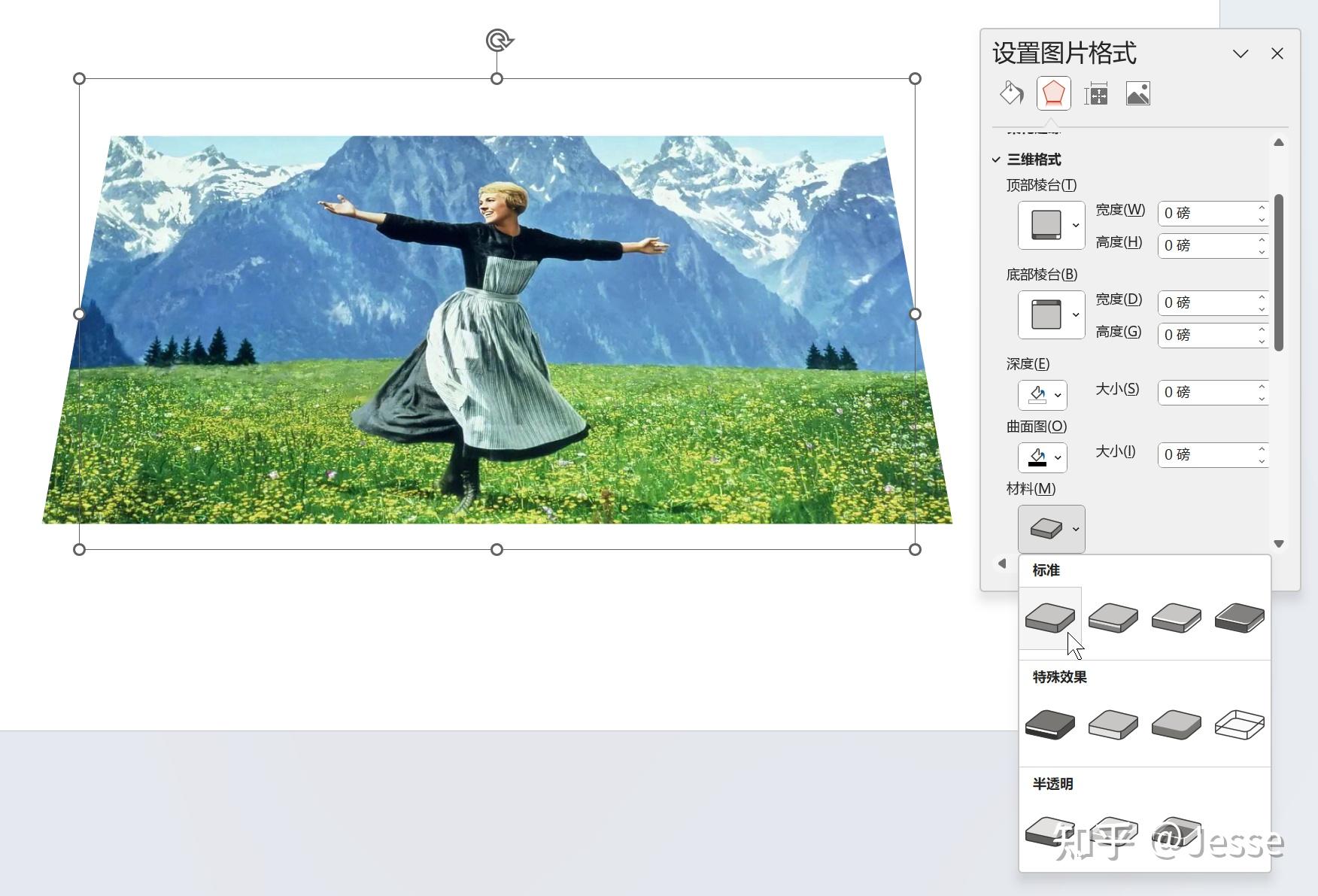The width and height of the screenshot is (1318, 896).
Task: Select second 特殊效果 material (soft edge)
Action: 1113,724
